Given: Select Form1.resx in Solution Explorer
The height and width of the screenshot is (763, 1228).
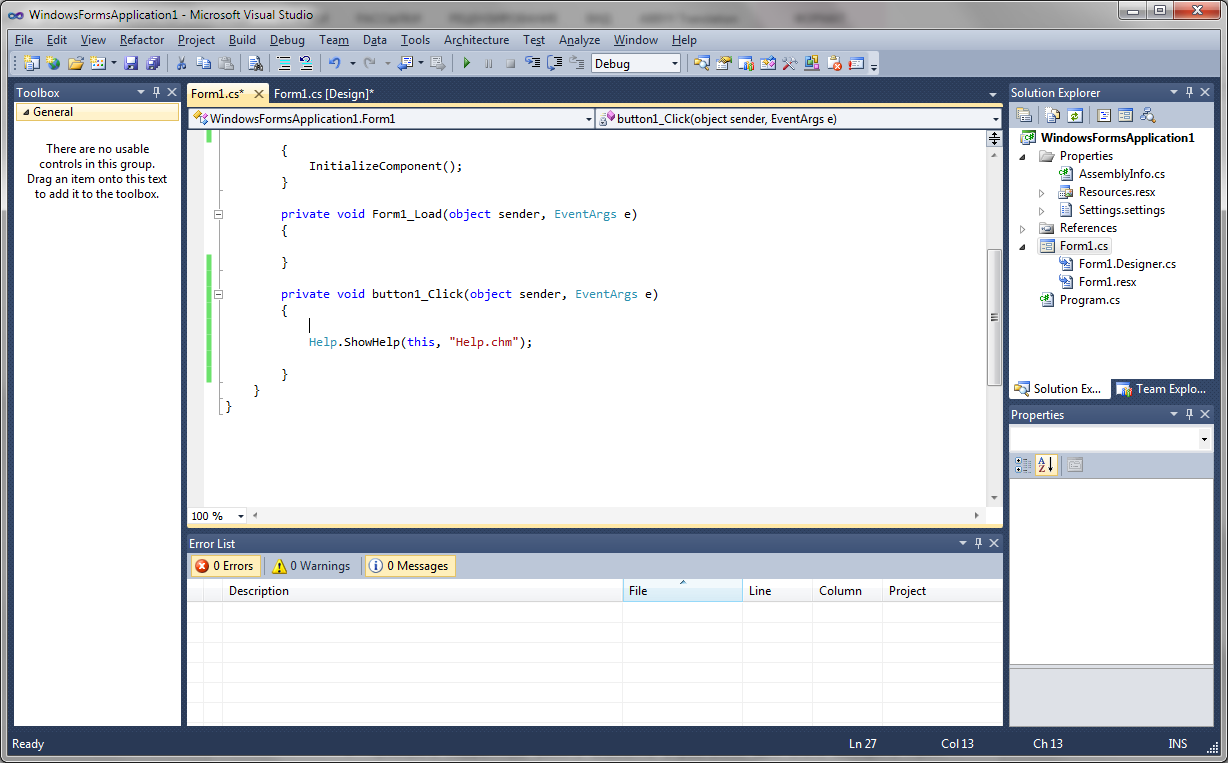Looking at the screenshot, I should coord(1107,282).
